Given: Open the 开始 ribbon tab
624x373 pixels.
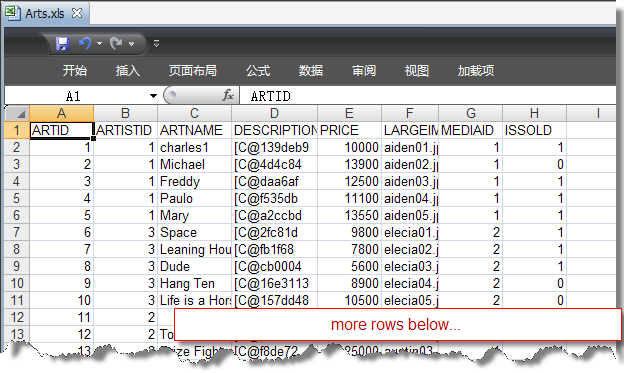Looking at the screenshot, I should 75,71.
